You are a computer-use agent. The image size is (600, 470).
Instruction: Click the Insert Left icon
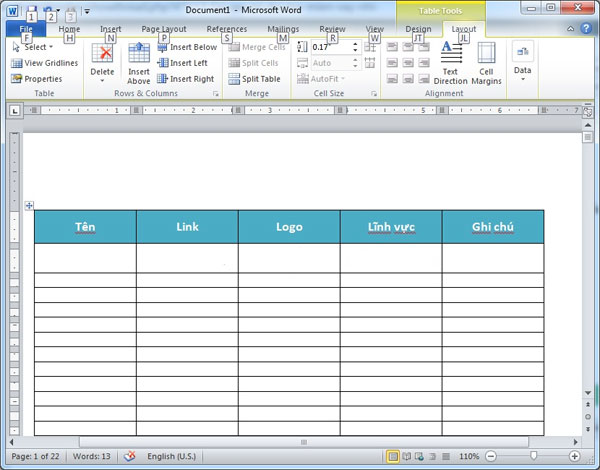(162, 63)
